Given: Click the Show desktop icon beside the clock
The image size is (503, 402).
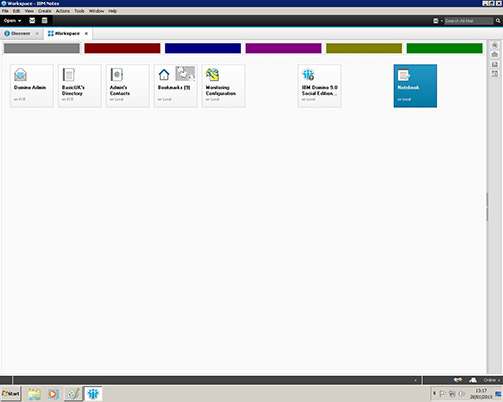Looking at the screenshot, I should (498, 394).
